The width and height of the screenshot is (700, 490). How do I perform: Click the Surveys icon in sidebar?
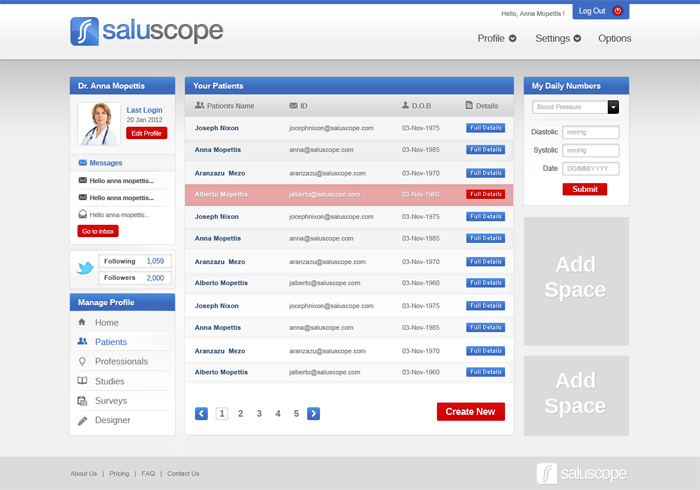(x=82, y=401)
